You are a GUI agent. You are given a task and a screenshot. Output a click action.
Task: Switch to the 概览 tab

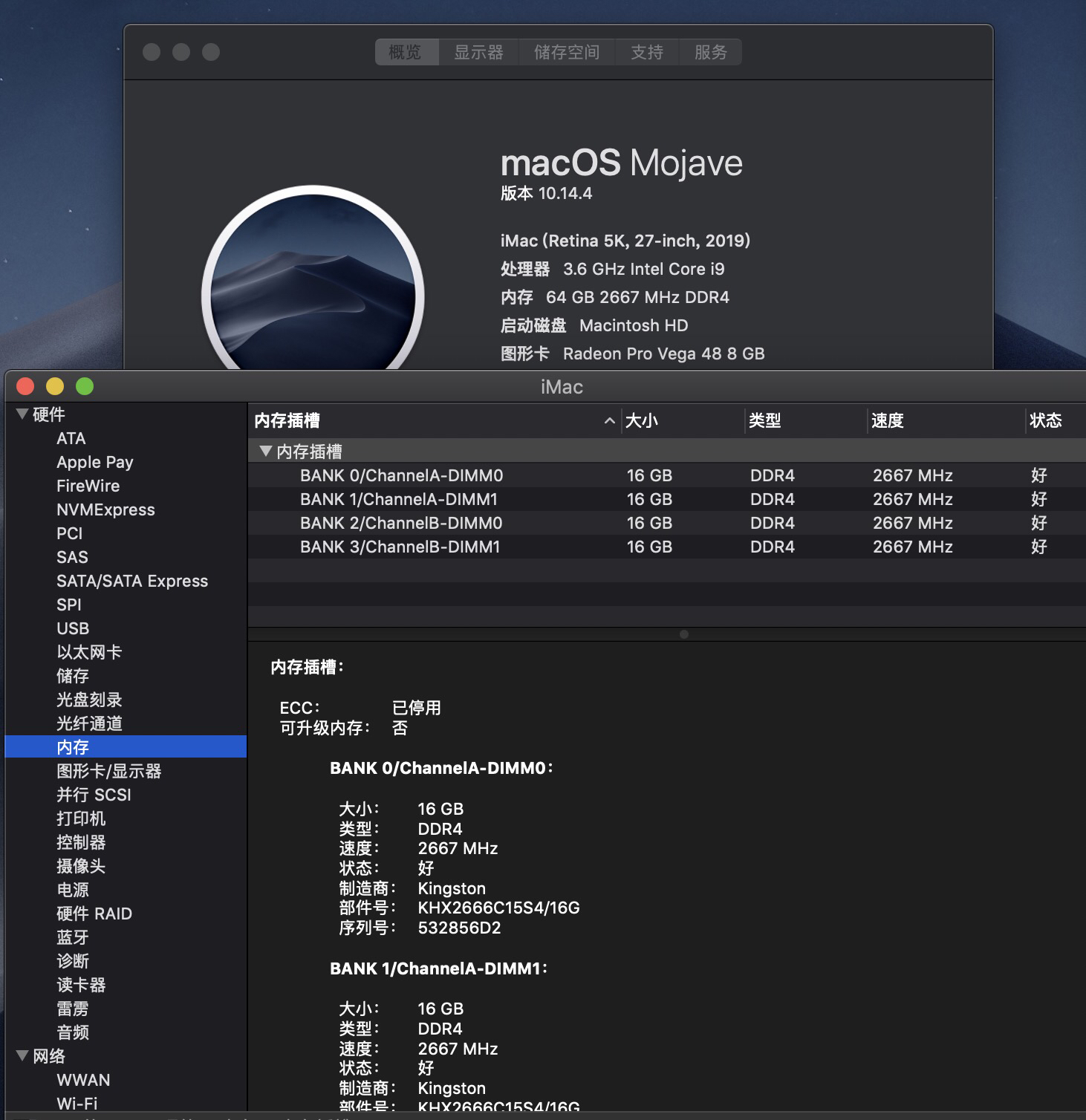click(406, 52)
